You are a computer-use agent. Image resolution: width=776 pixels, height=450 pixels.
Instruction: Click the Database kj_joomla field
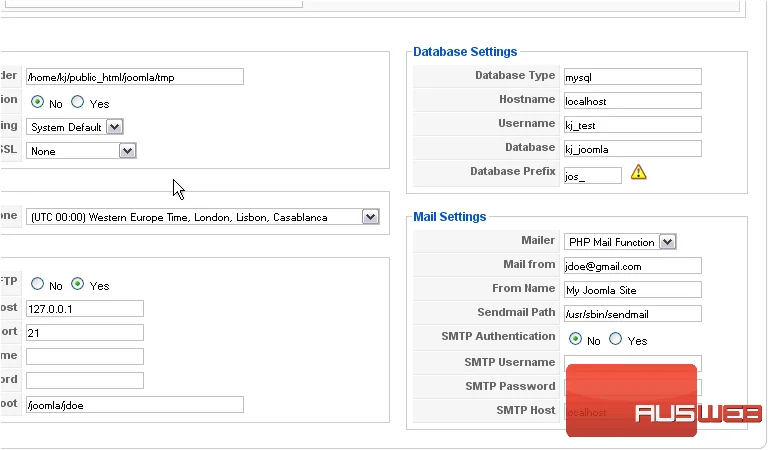click(632, 149)
